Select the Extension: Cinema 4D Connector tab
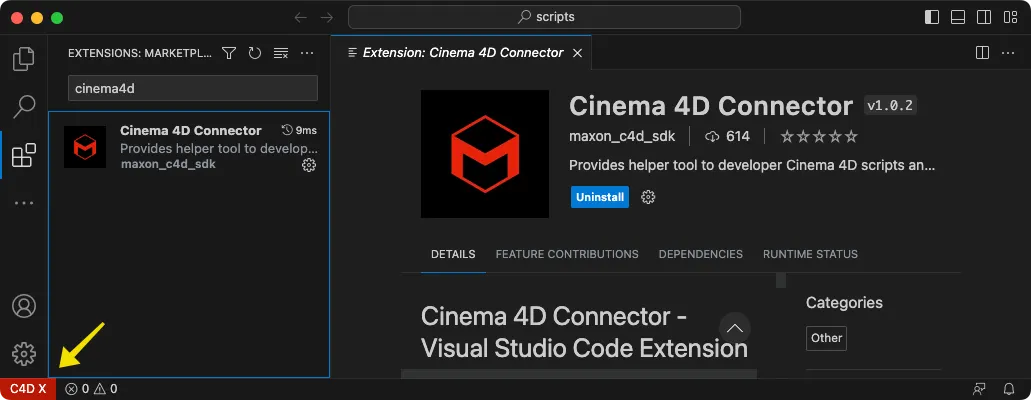This screenshot has width=1031, height=400. [460, 53]
